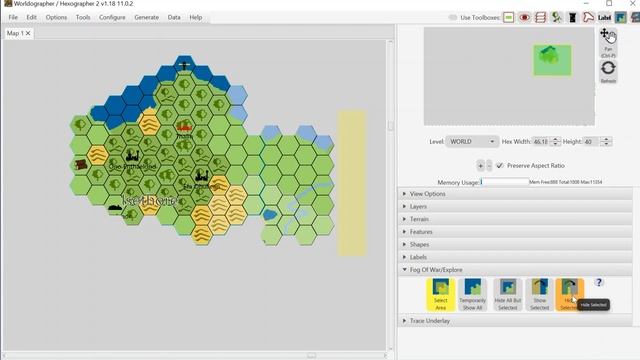Open the Level WORLD dropdown
Image resolution: width=640 pixels, height=360 pixels.
[472, 142]
